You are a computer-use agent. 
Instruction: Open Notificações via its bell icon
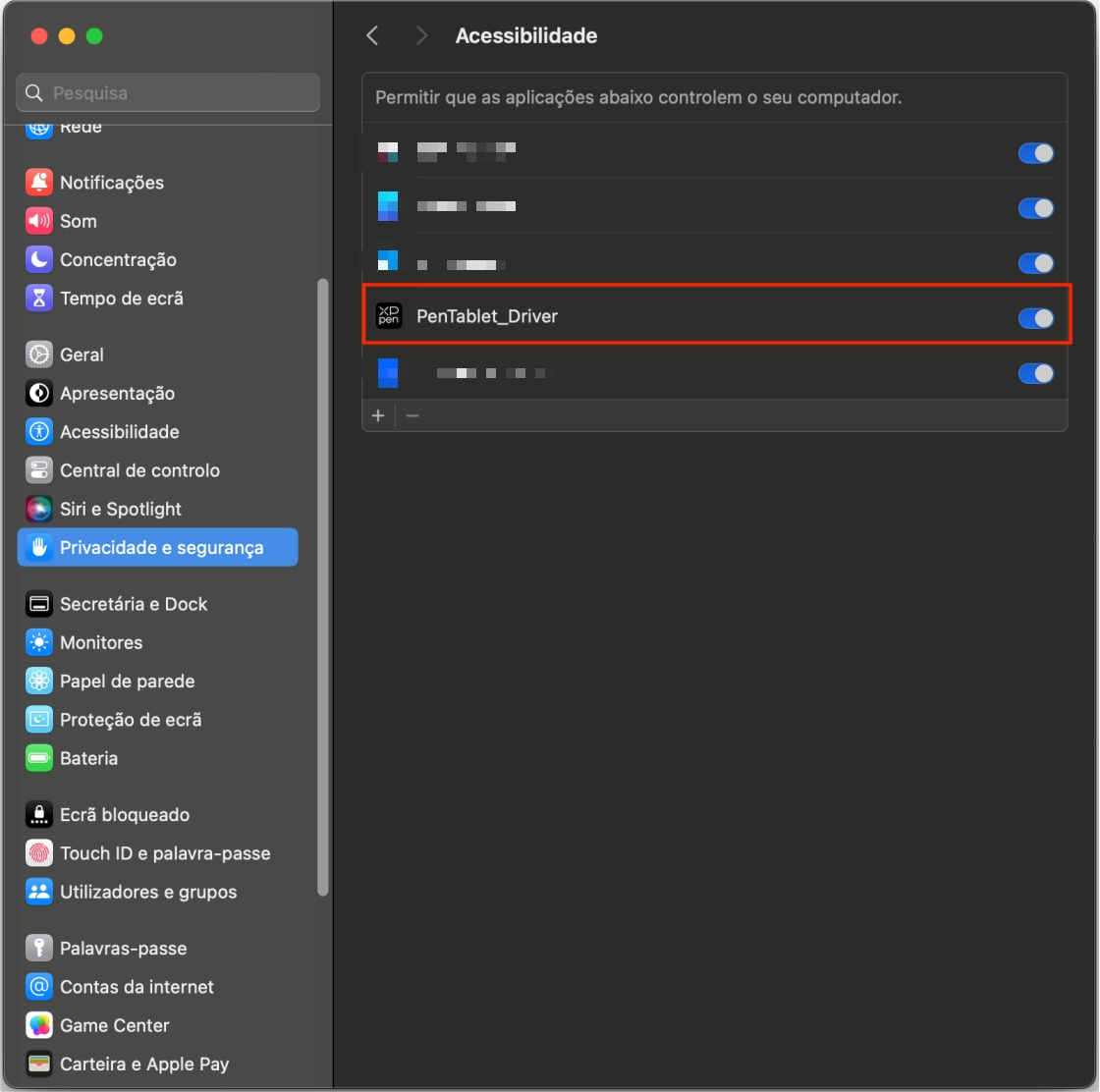pos(39,183)
